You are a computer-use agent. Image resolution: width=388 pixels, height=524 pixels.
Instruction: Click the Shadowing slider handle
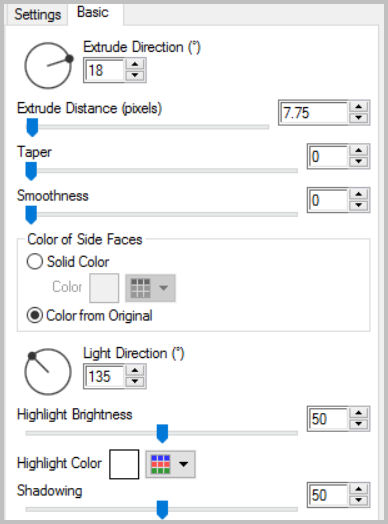click(162, 510)
